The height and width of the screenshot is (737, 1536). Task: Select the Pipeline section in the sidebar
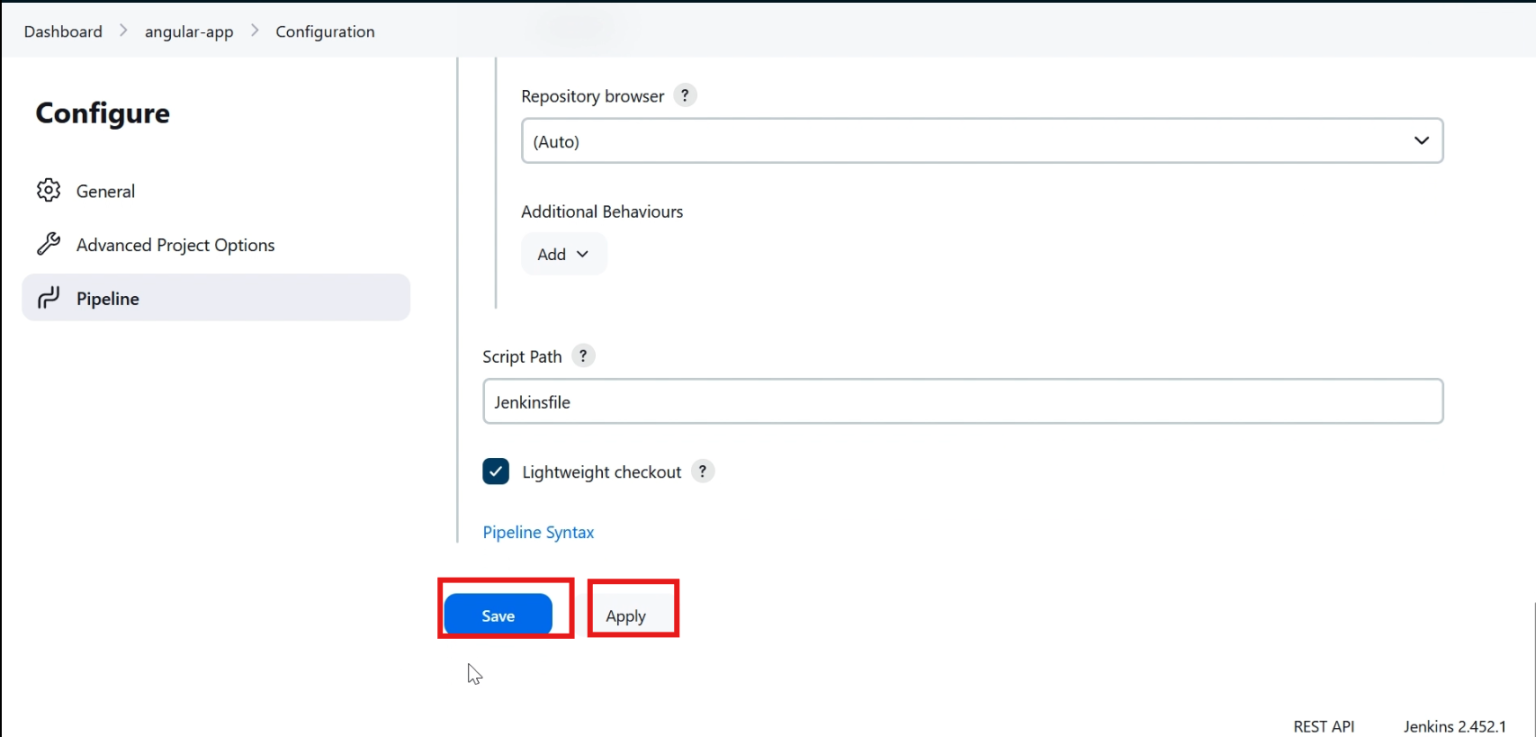107,297
